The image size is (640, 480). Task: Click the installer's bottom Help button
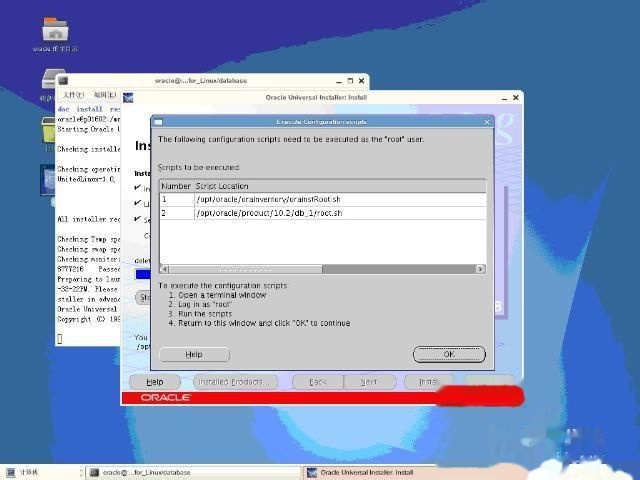click(155, 382)
